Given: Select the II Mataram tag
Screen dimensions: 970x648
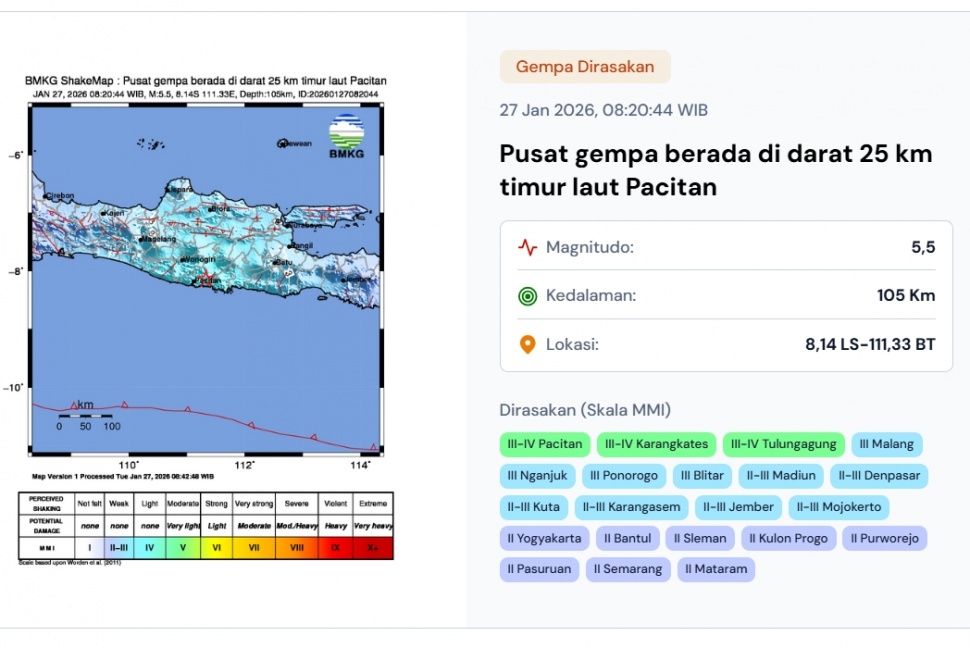Looking at the screenshot, I should tap(716, 569).
